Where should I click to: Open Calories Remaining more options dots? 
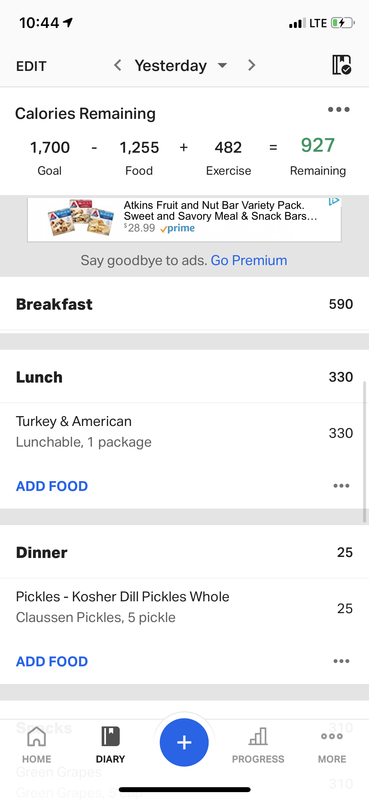tap(339, 109)
